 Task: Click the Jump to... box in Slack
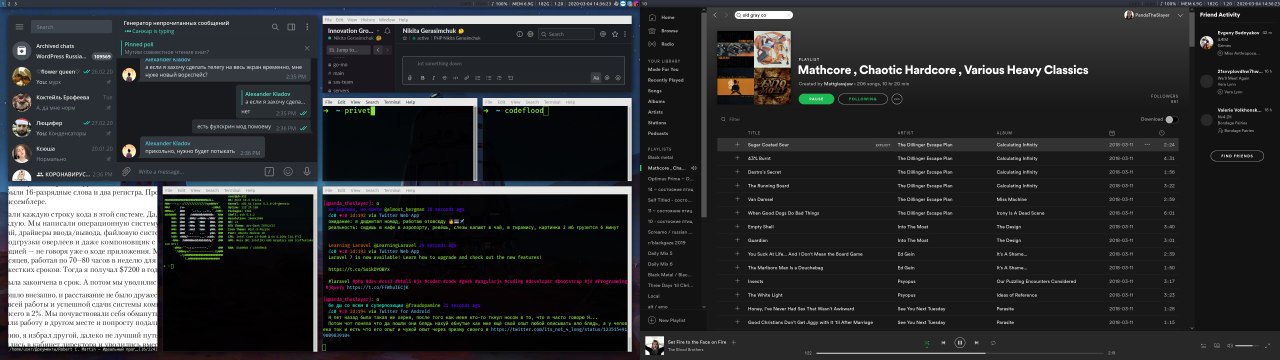(348, 50)
